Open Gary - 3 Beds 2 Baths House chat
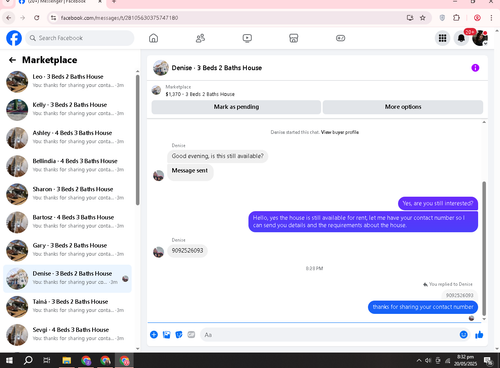Viewport: 500px width, 368px height. (68, 250)
